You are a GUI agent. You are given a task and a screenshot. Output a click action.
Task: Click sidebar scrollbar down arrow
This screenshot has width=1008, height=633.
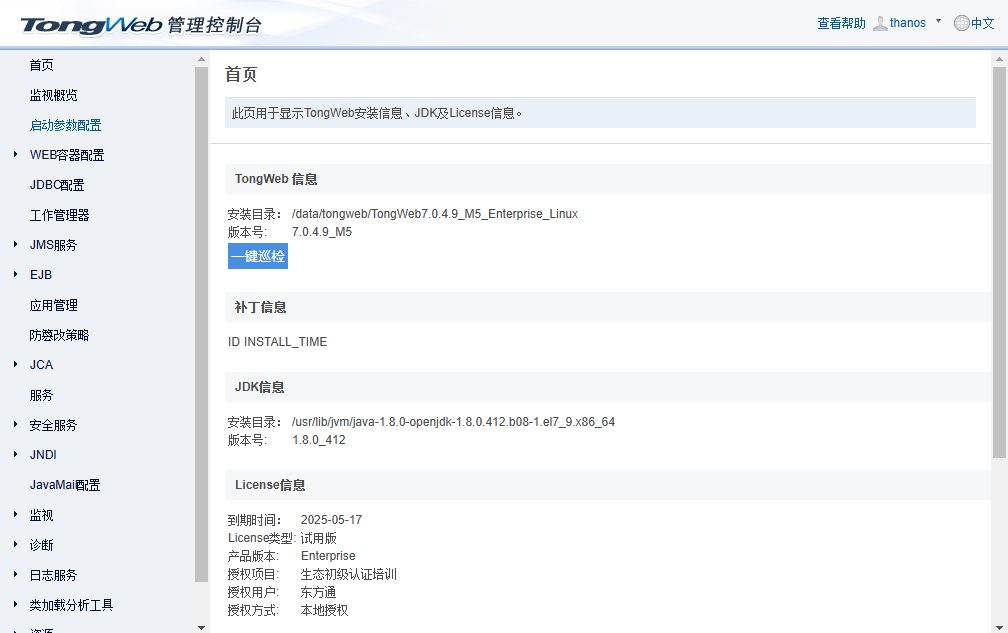pos(201,627)
